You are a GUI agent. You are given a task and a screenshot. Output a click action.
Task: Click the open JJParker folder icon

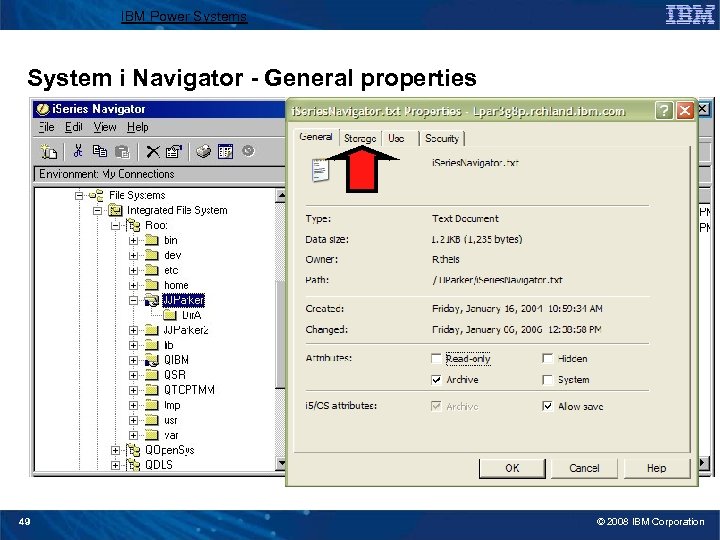152,300
